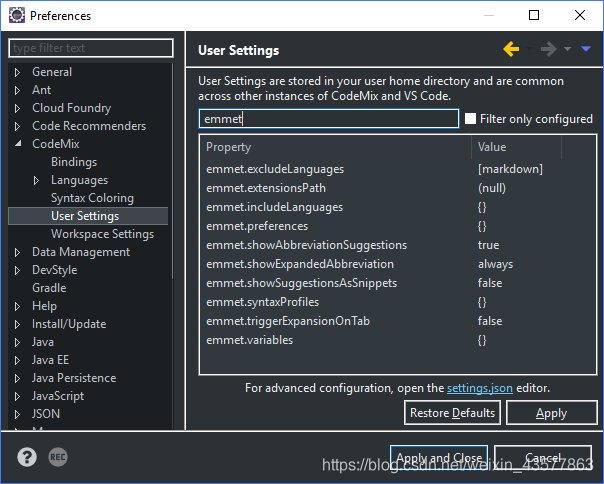The height and width of the screenshot is (484, 604).
Task: Expand the Install/Update node
Action: tap(17, 324)
